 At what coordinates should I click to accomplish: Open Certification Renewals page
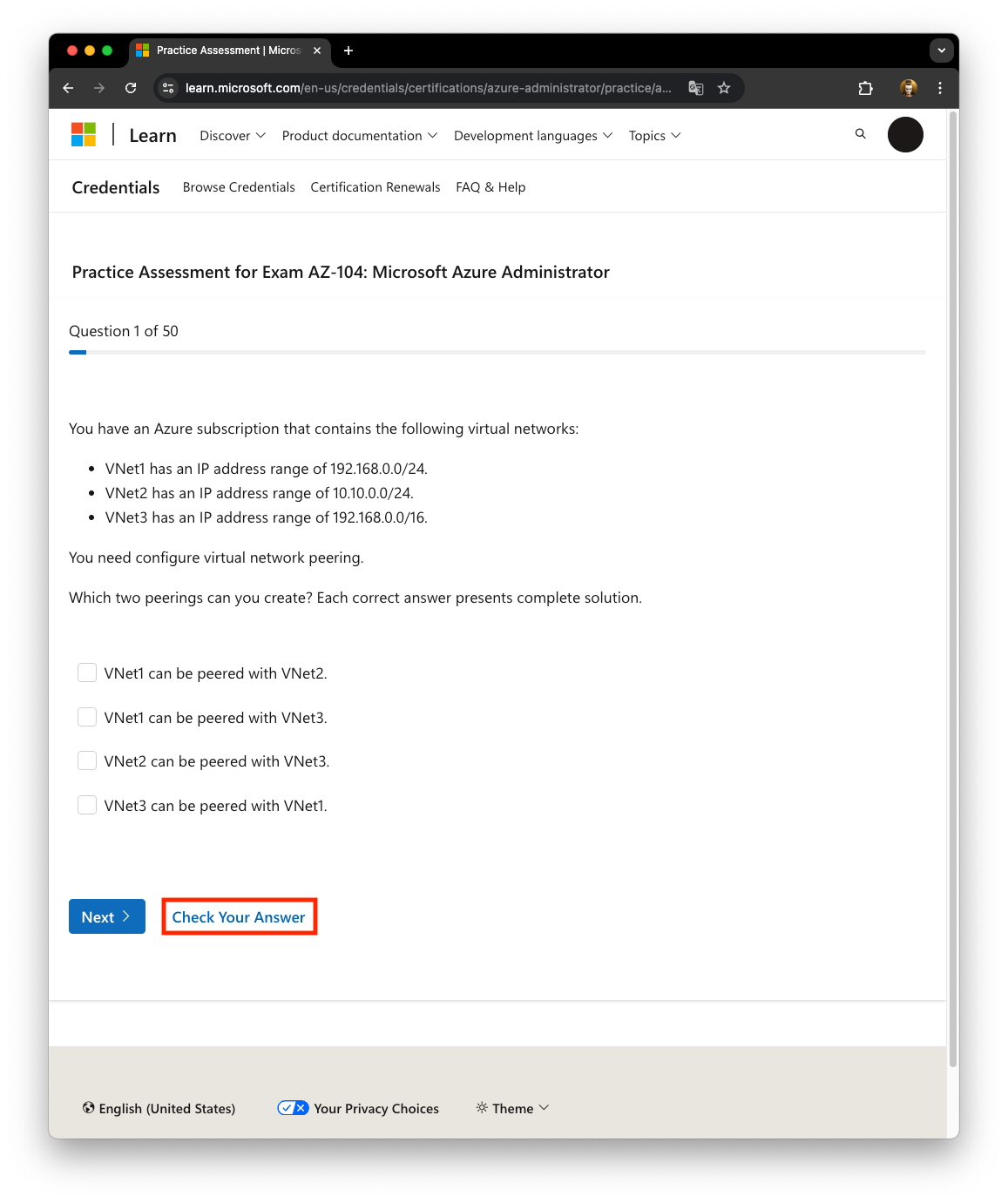(375, 187)
